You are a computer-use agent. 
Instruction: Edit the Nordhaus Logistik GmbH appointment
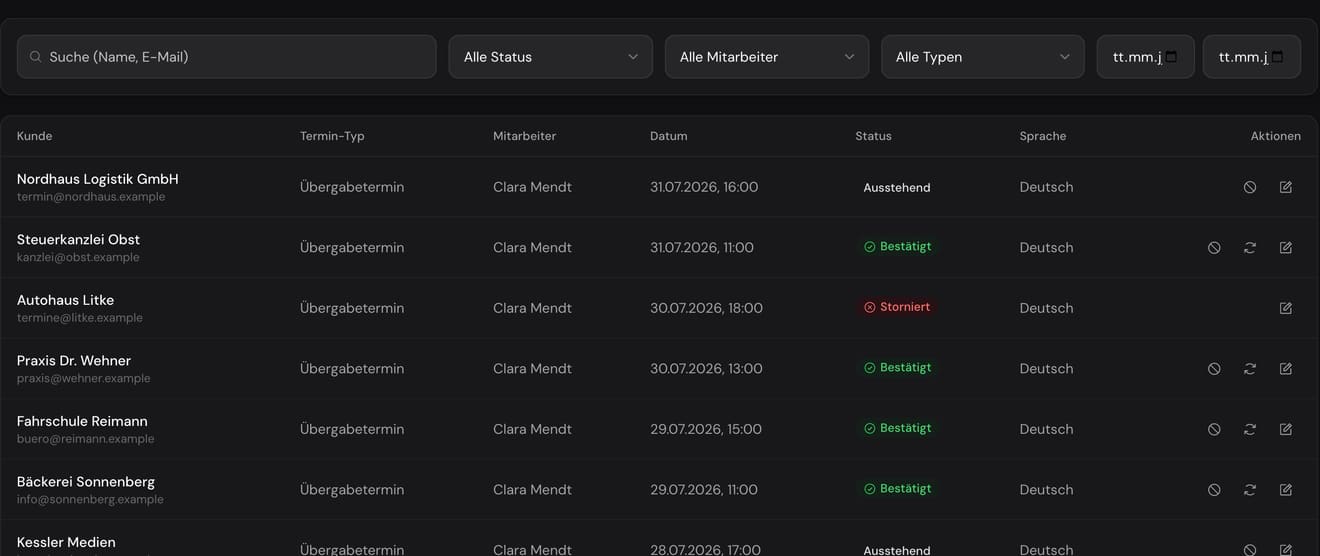point(1286,187)
